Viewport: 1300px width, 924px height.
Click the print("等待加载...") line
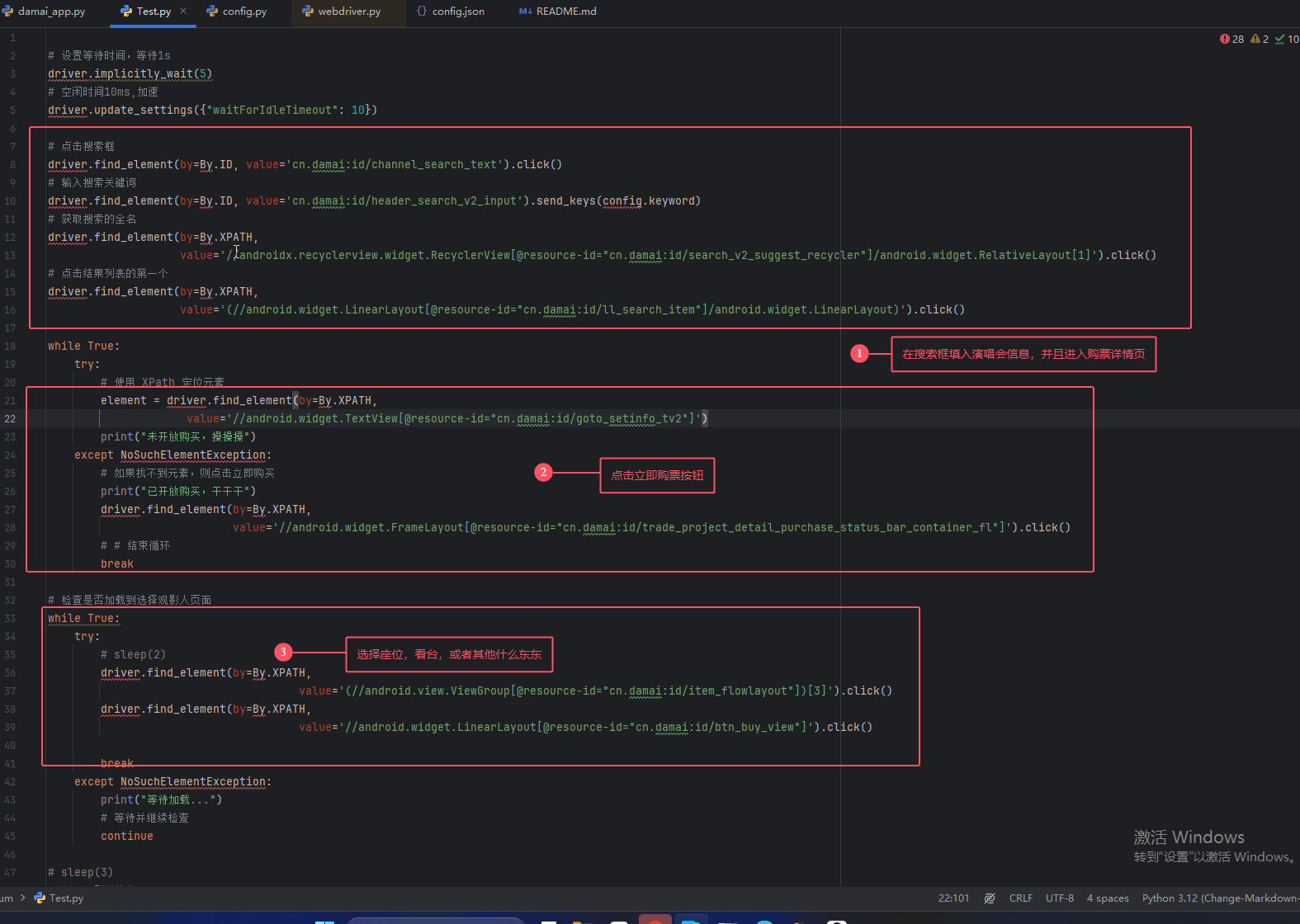(161, 799)
